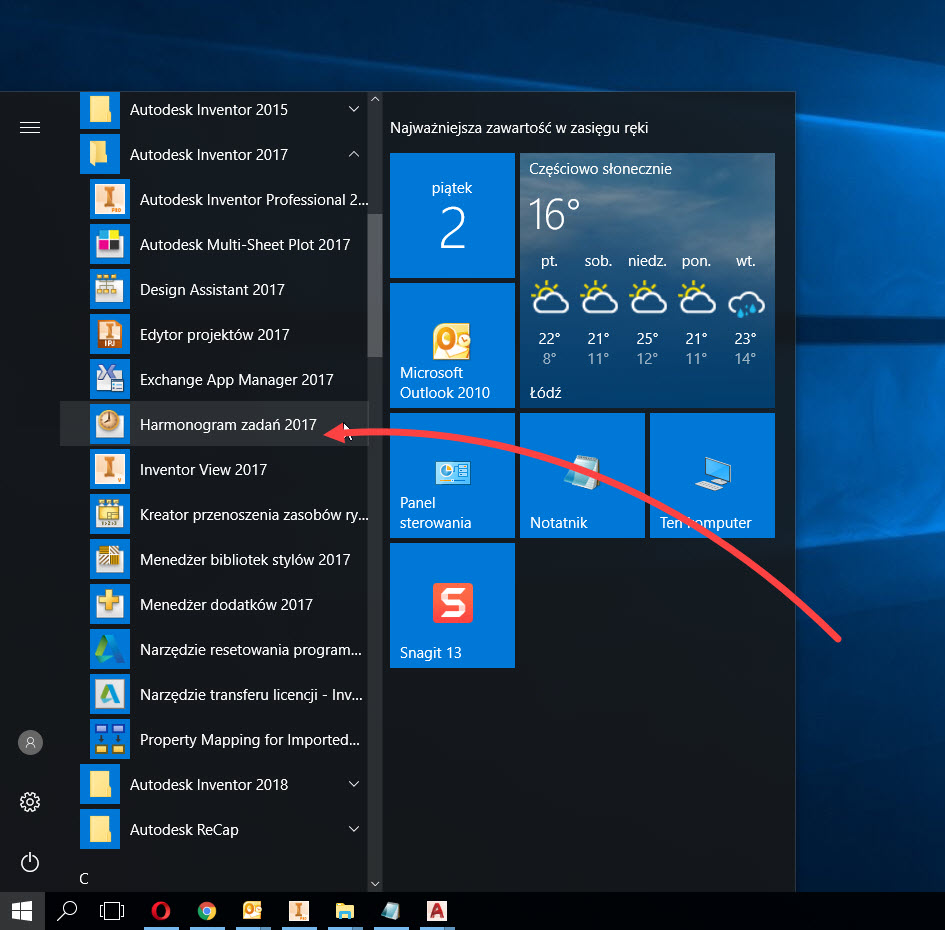Open Exchange App Manager 2017
The height and width of the screenshot is (930, 945).
236,380
